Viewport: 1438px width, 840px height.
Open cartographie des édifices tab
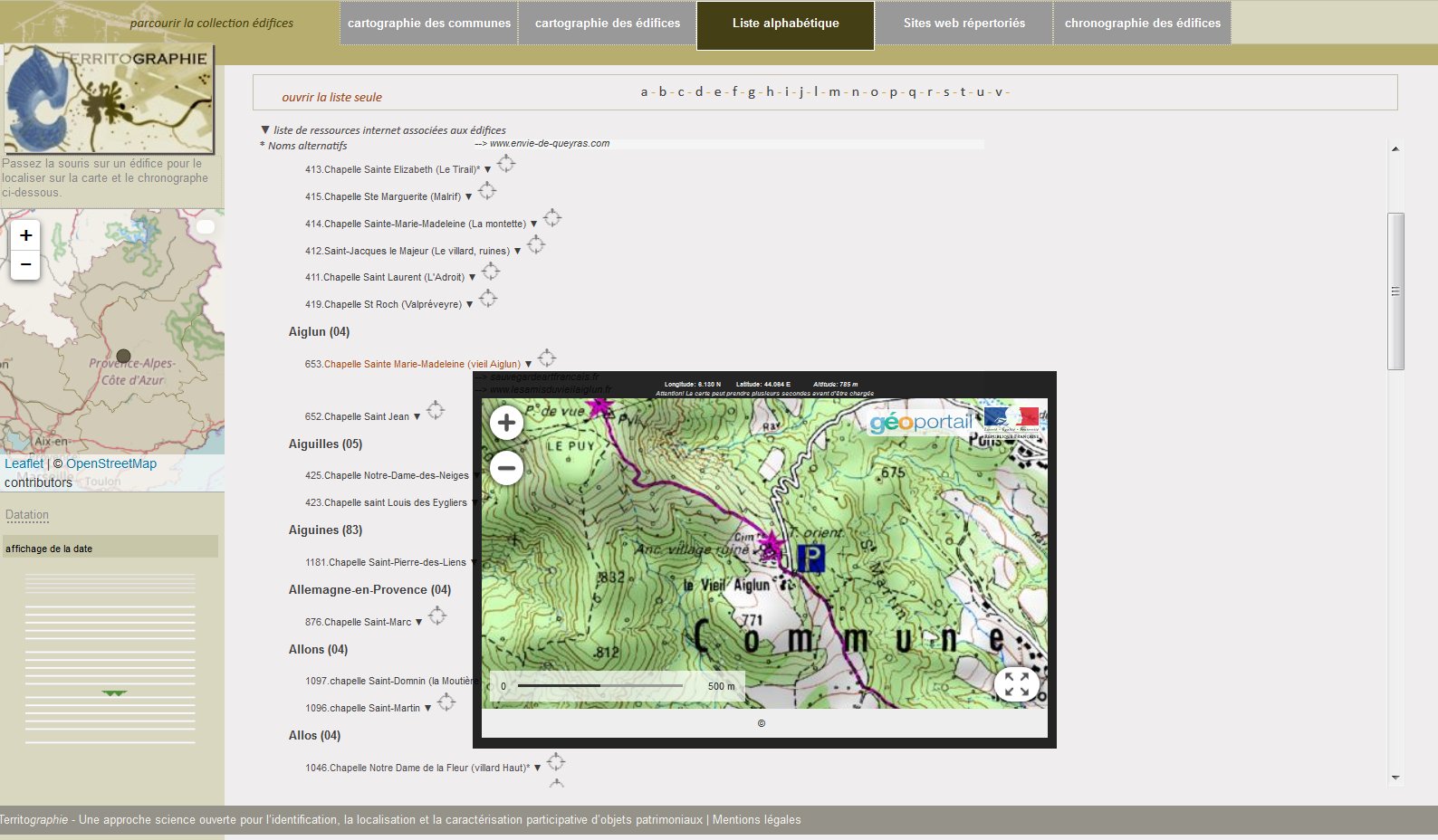point(608,23)
